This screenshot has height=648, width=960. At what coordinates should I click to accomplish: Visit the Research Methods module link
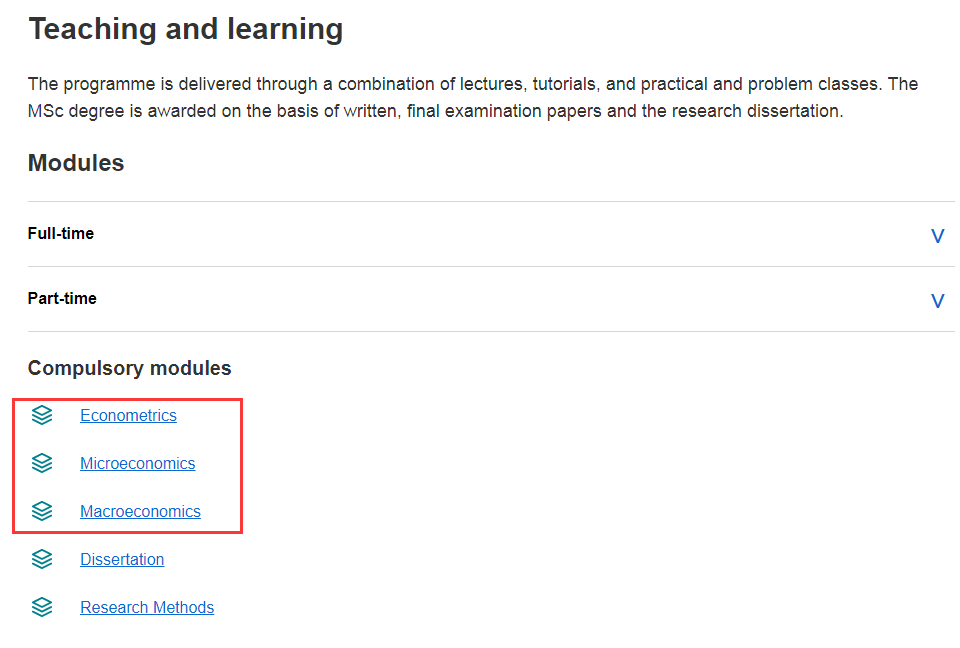(x=147, y=607)
